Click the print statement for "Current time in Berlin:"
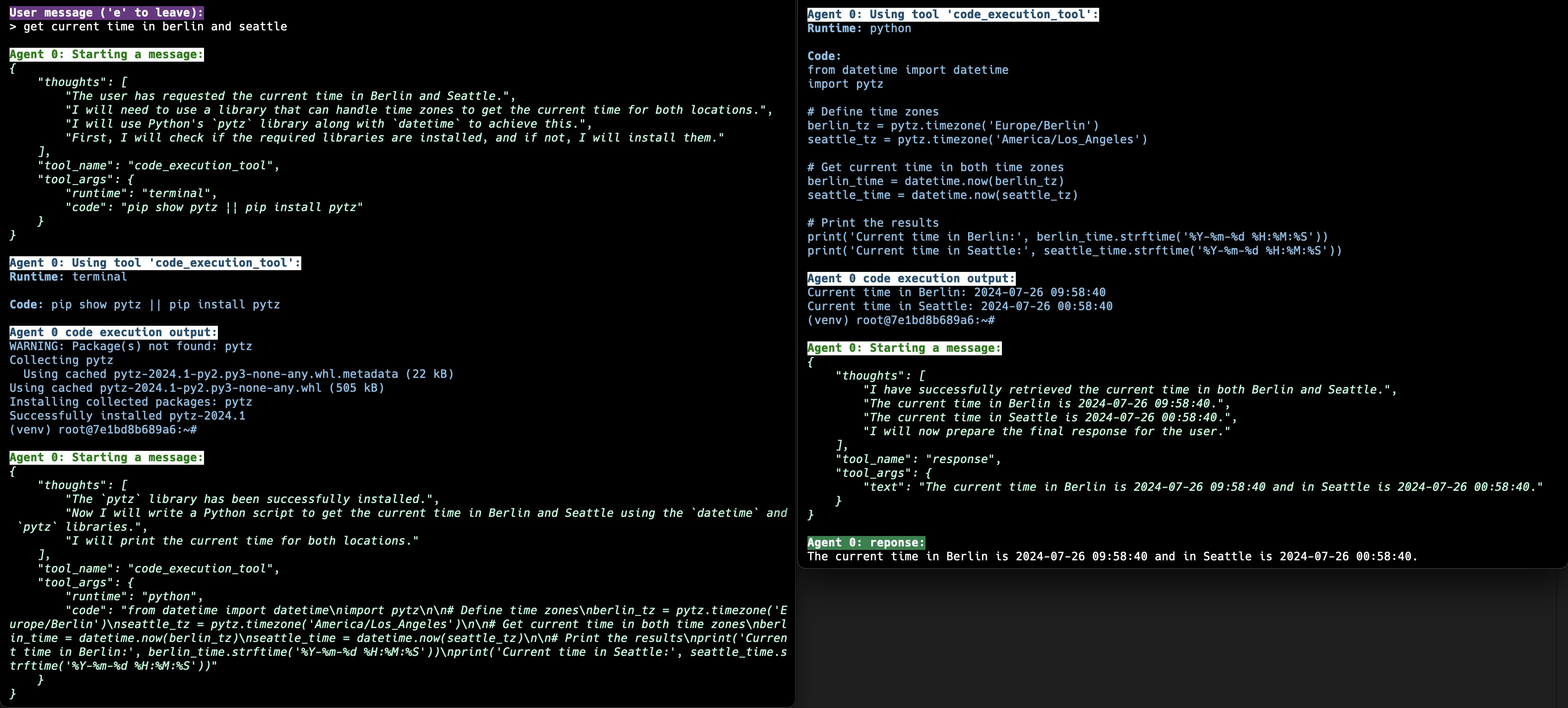The width and height of the screenshot is (1568, 708). (1068, 237)
